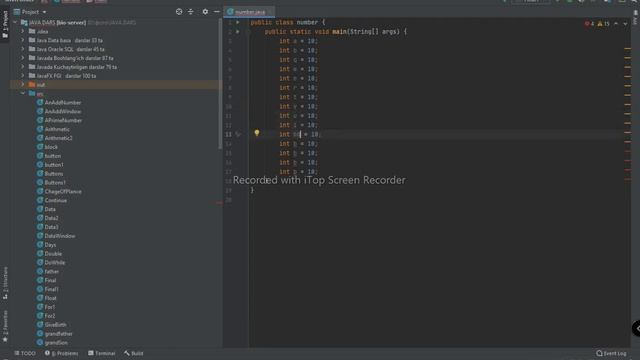Go to next highlighted error arrow
640x360 pixels.
coord(625,24)
